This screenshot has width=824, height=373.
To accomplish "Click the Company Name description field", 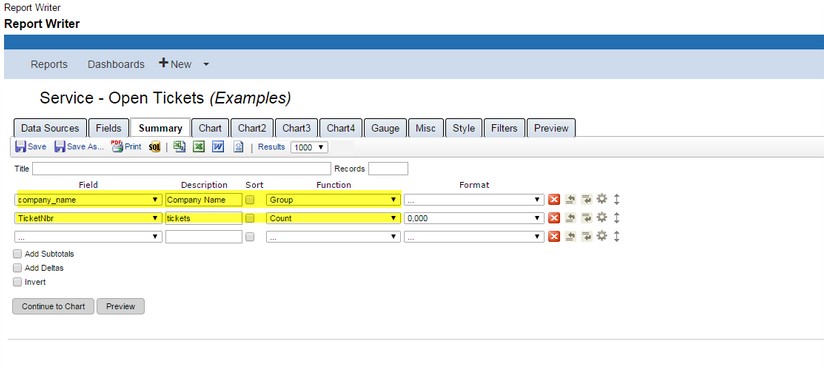I will coord(204,200).
